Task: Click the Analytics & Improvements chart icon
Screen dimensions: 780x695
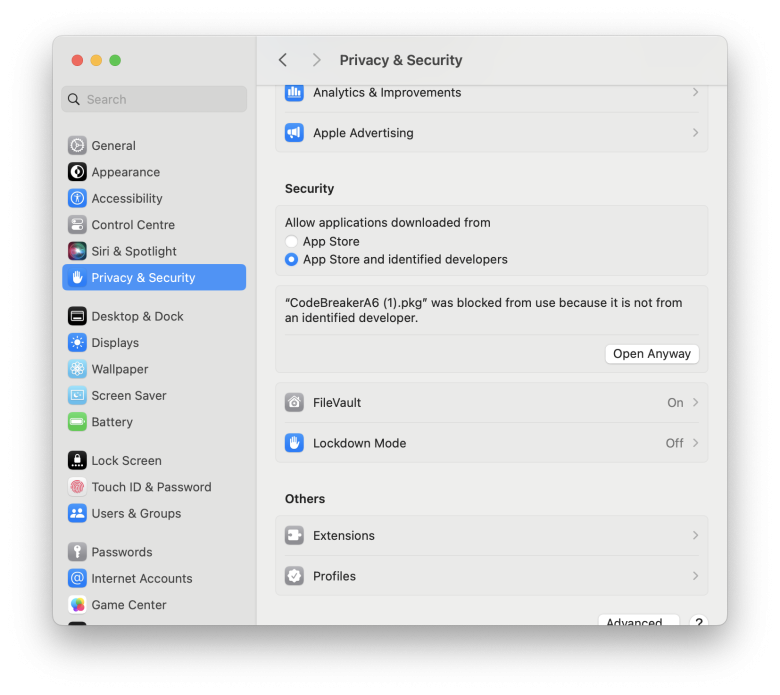Action: (x=294, y=93)
